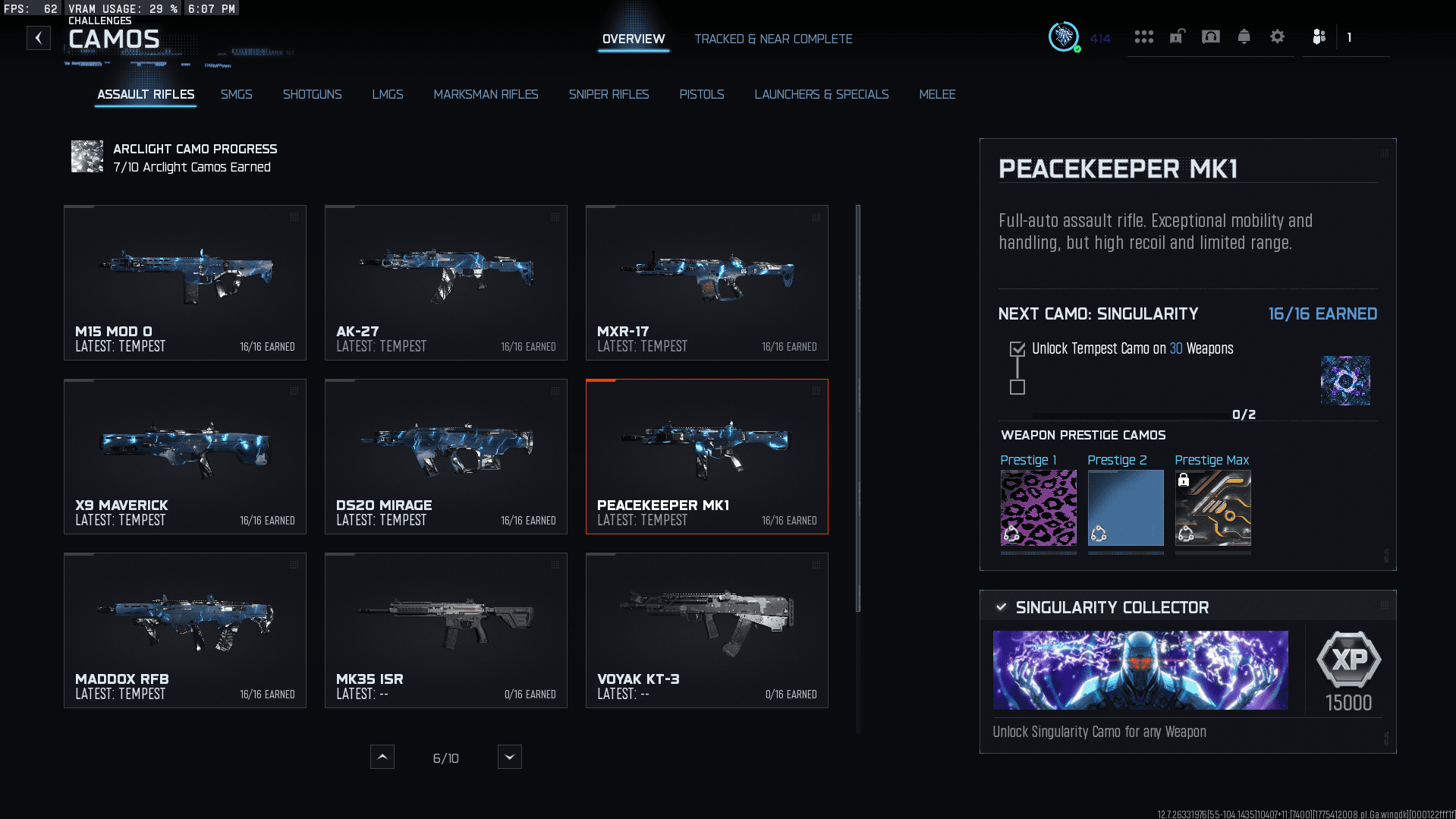Click the Singularity camo preview icon
The height and width of the screenshot is (819, 1456).
[x=1345, y=380]
